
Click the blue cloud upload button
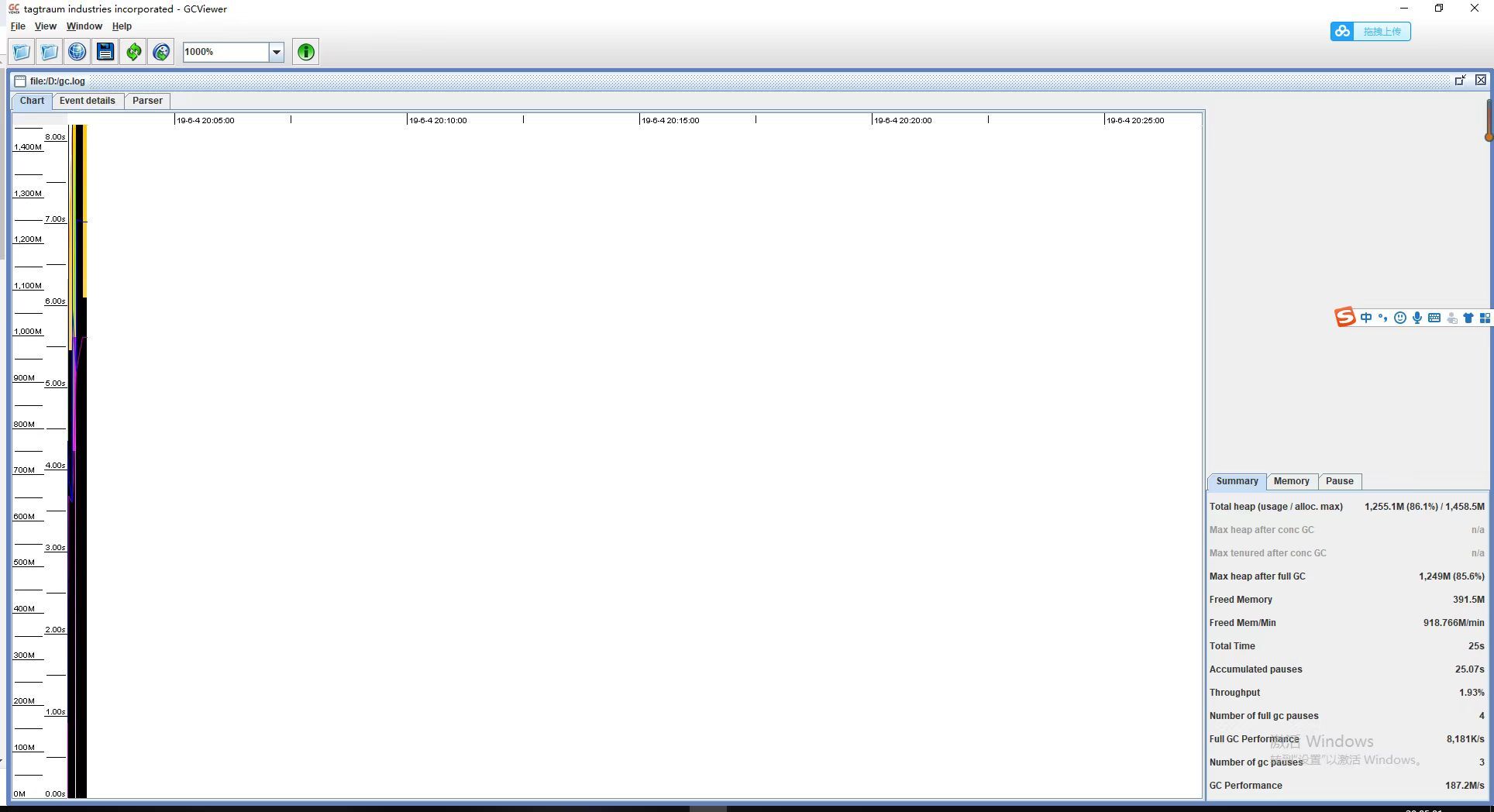pos(1370,32)
